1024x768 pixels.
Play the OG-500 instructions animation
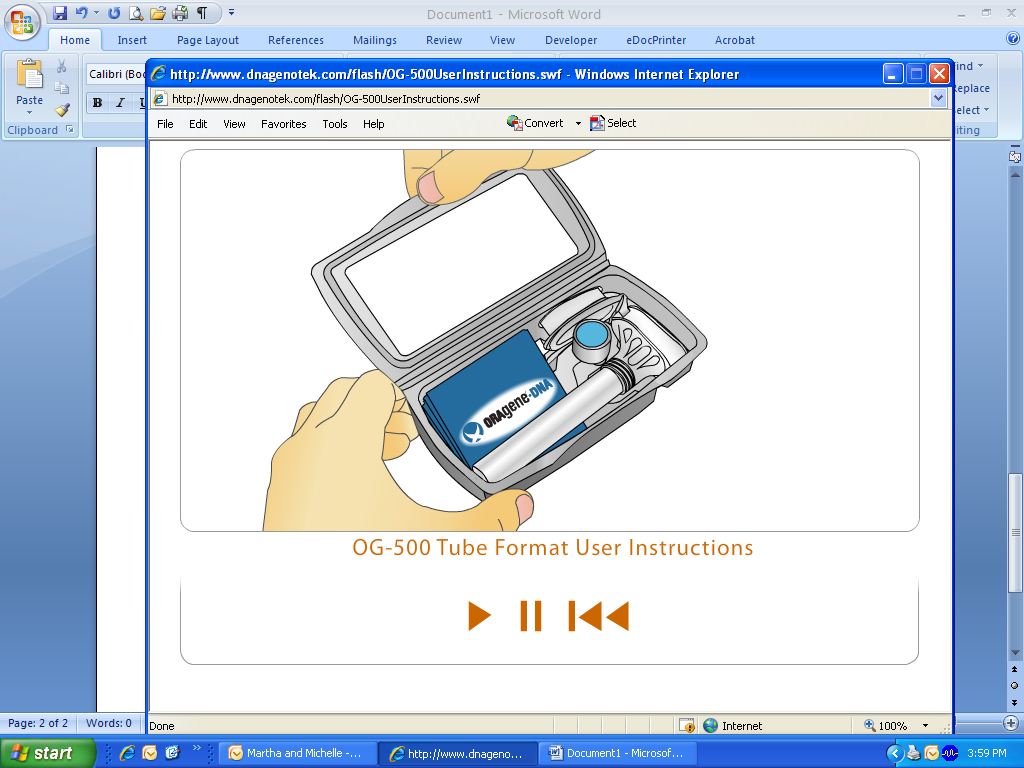(x=479, y=616)
